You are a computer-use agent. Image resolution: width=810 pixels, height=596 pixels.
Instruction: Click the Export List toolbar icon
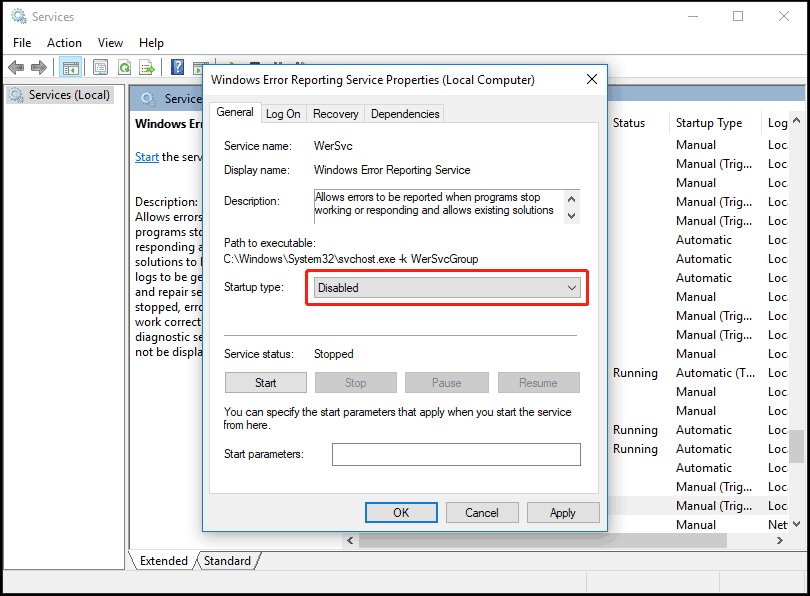[147, 67]
